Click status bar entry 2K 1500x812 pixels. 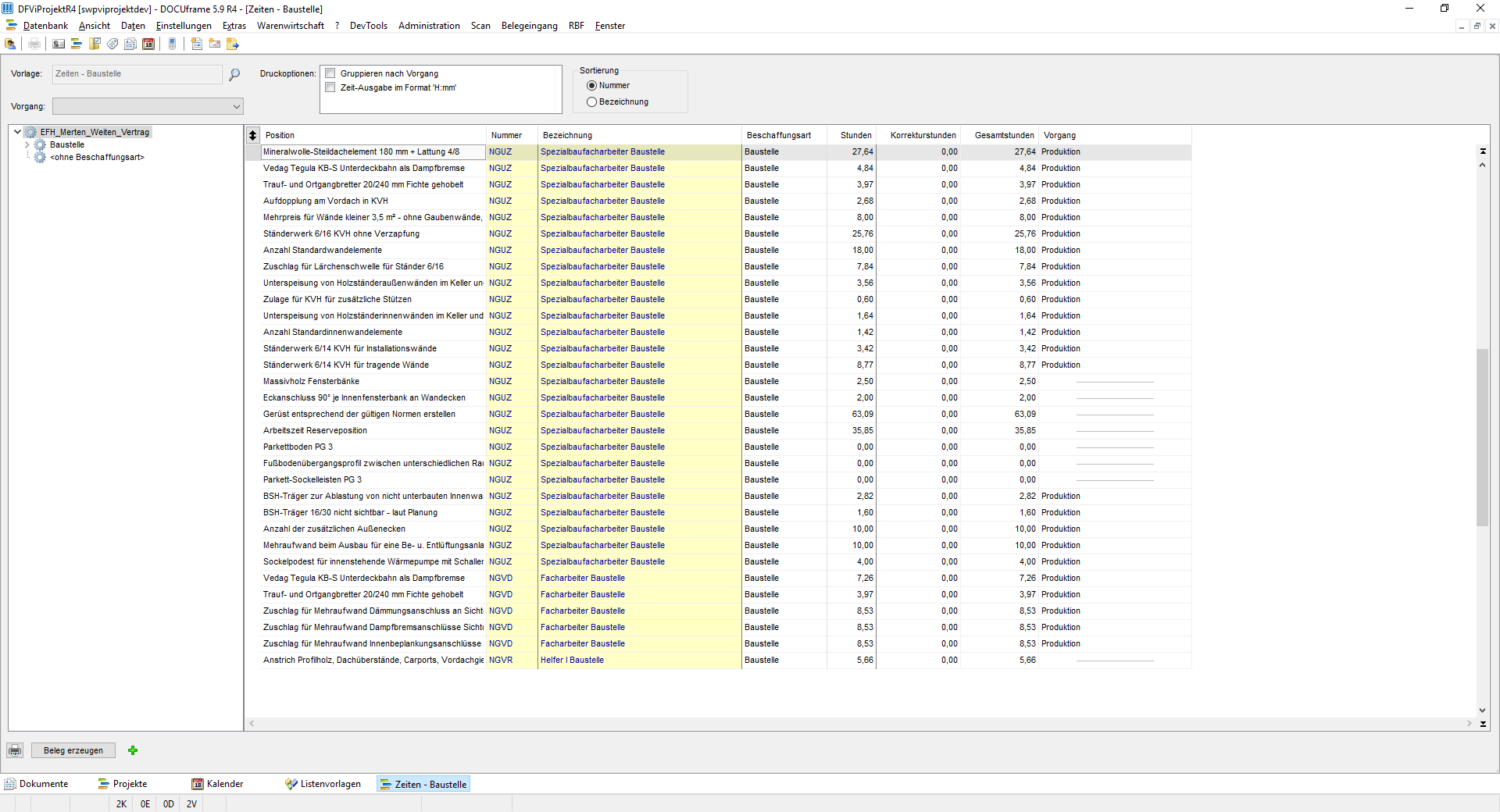point(121,803)
